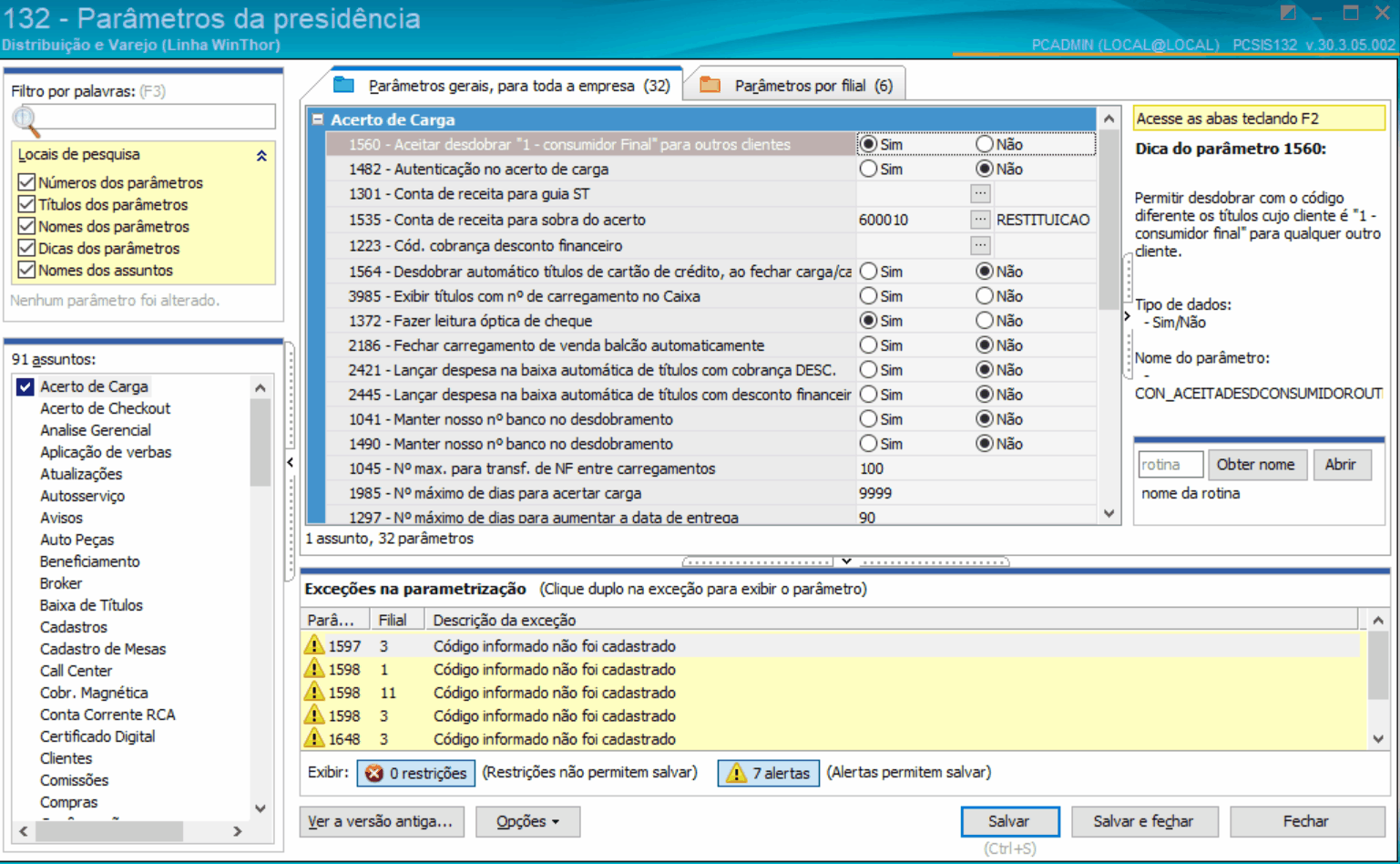1400x864 pixels.
Task: Toggle Títulos dos parâmetros checkbox
Action: click(26, 204)
